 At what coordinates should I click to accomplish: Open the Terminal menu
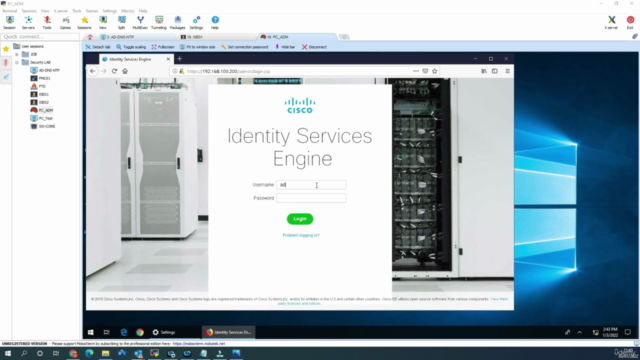(x=9, y=11)
